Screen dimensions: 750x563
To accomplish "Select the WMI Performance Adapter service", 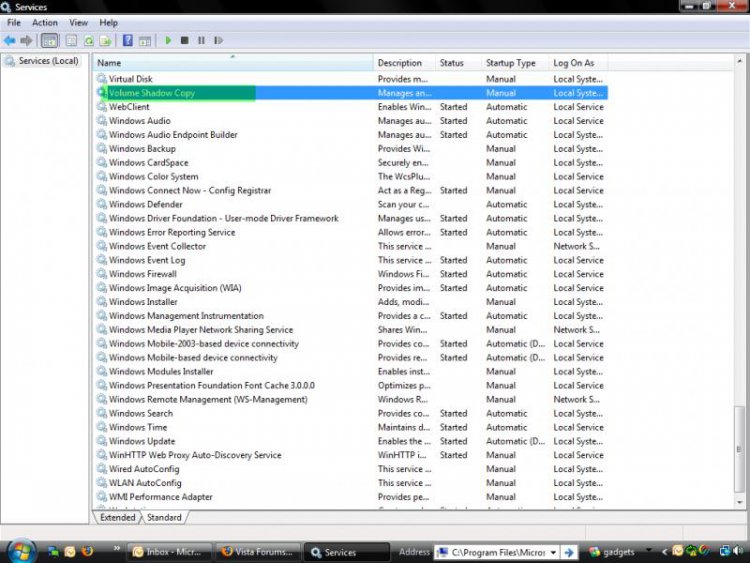I will click(352, 497).
